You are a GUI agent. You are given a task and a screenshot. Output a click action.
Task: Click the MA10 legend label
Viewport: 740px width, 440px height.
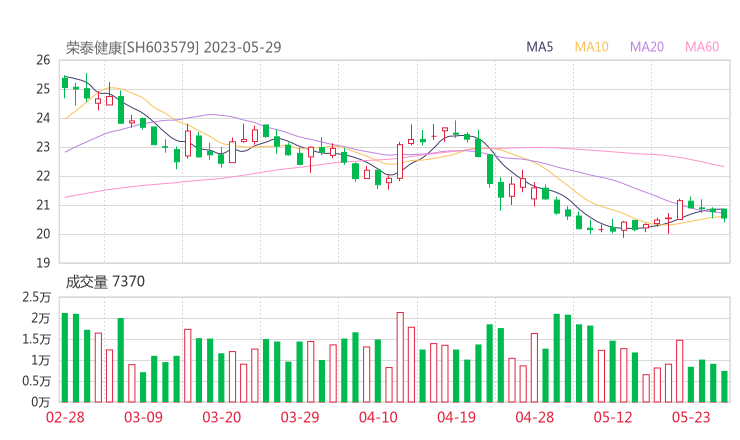[x=591, y=47]
